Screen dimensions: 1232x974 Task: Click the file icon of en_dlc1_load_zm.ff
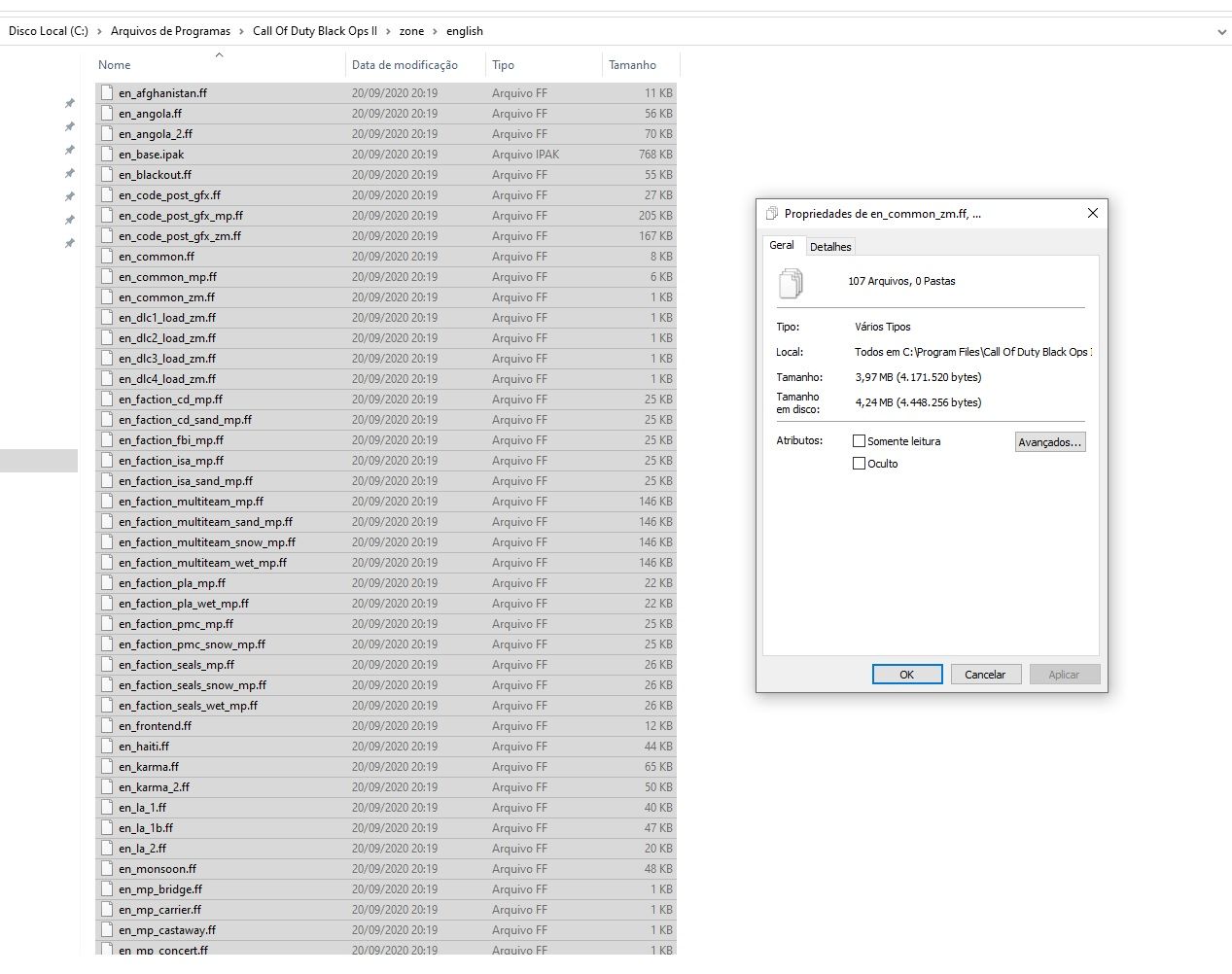click(107, 318)
